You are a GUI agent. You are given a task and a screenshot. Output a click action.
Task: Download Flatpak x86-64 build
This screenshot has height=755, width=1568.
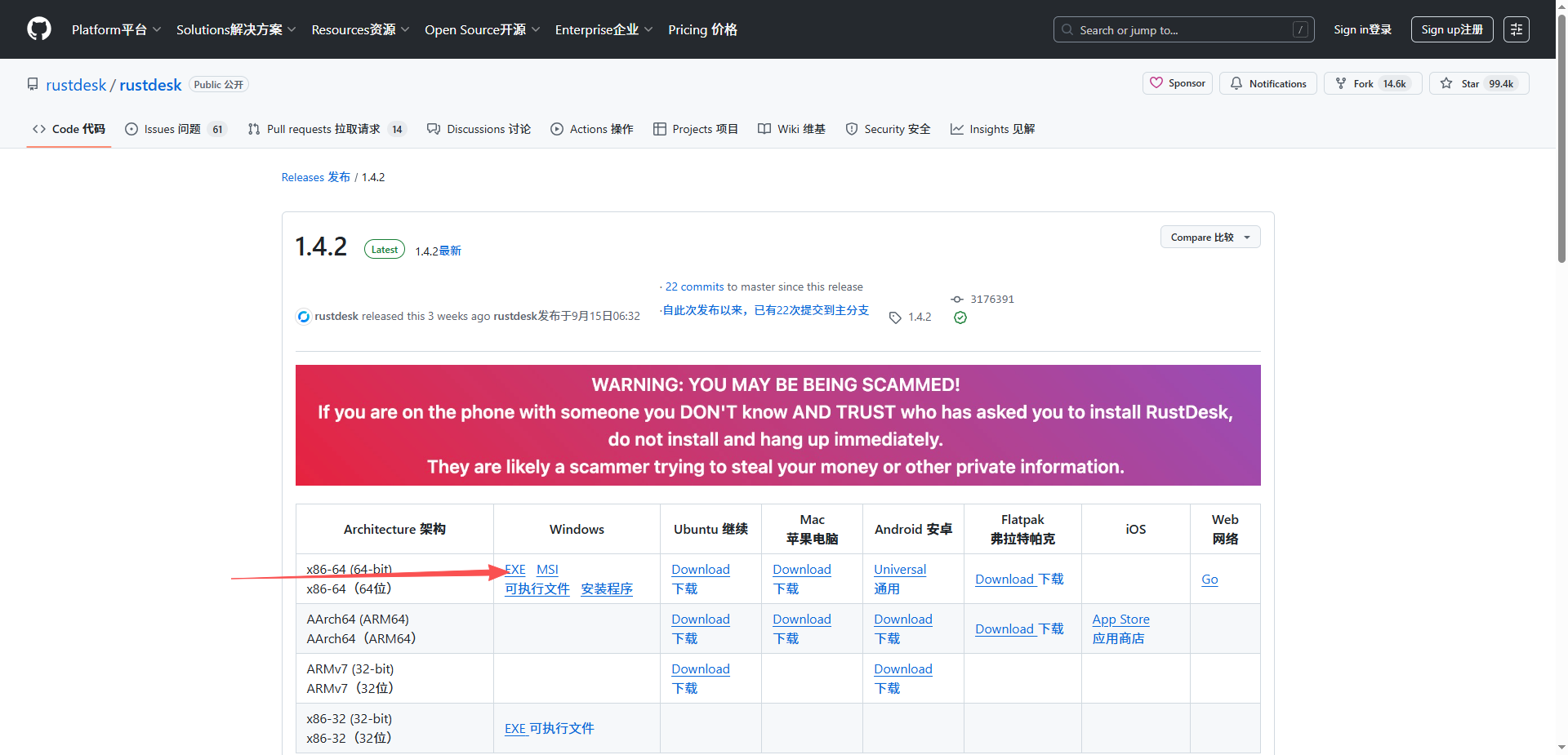pyautogui.click(x=1019, y=579)
